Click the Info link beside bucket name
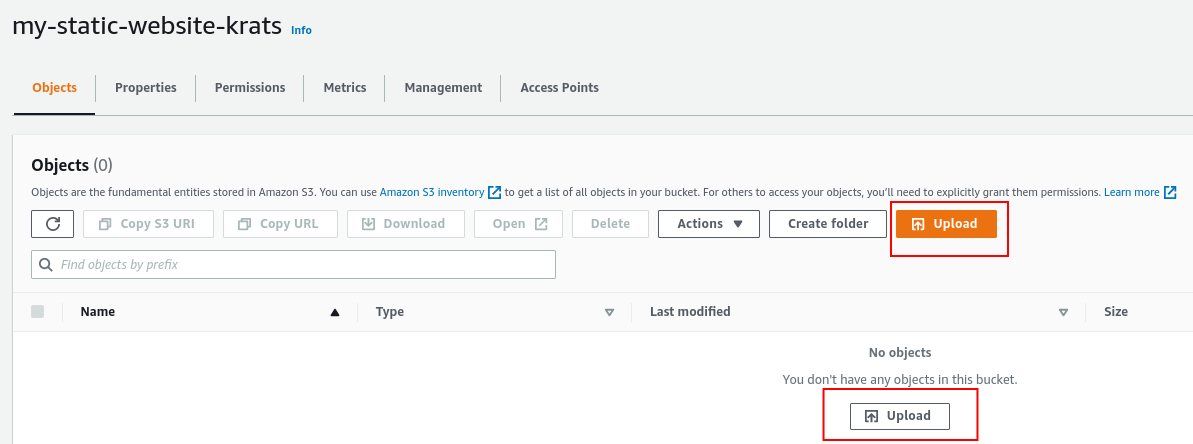1193x444 pixels. pyautogui.click(x=301, y=30)
